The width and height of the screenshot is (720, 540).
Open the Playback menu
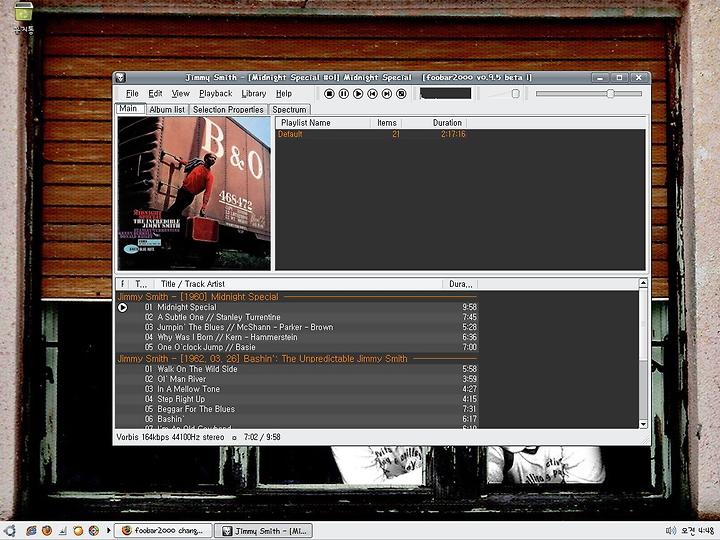coord(215,94)
